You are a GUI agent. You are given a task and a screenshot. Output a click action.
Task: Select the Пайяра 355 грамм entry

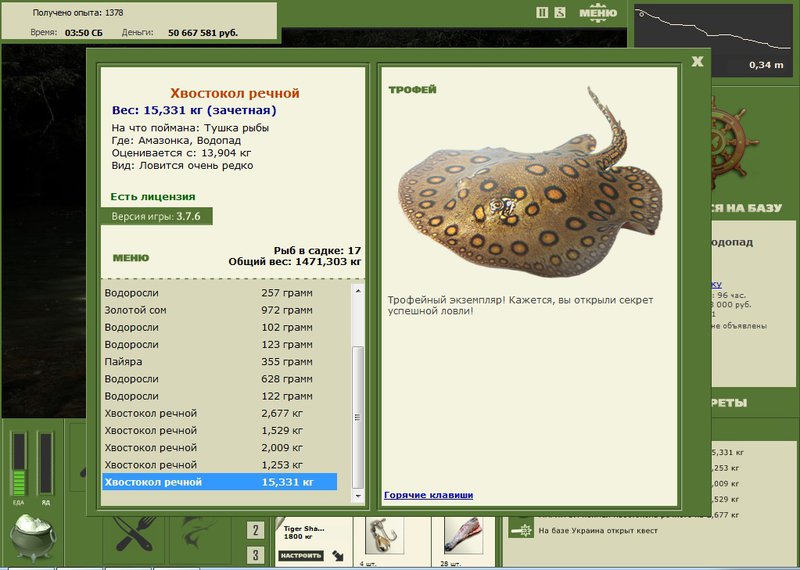click(219, 362)
